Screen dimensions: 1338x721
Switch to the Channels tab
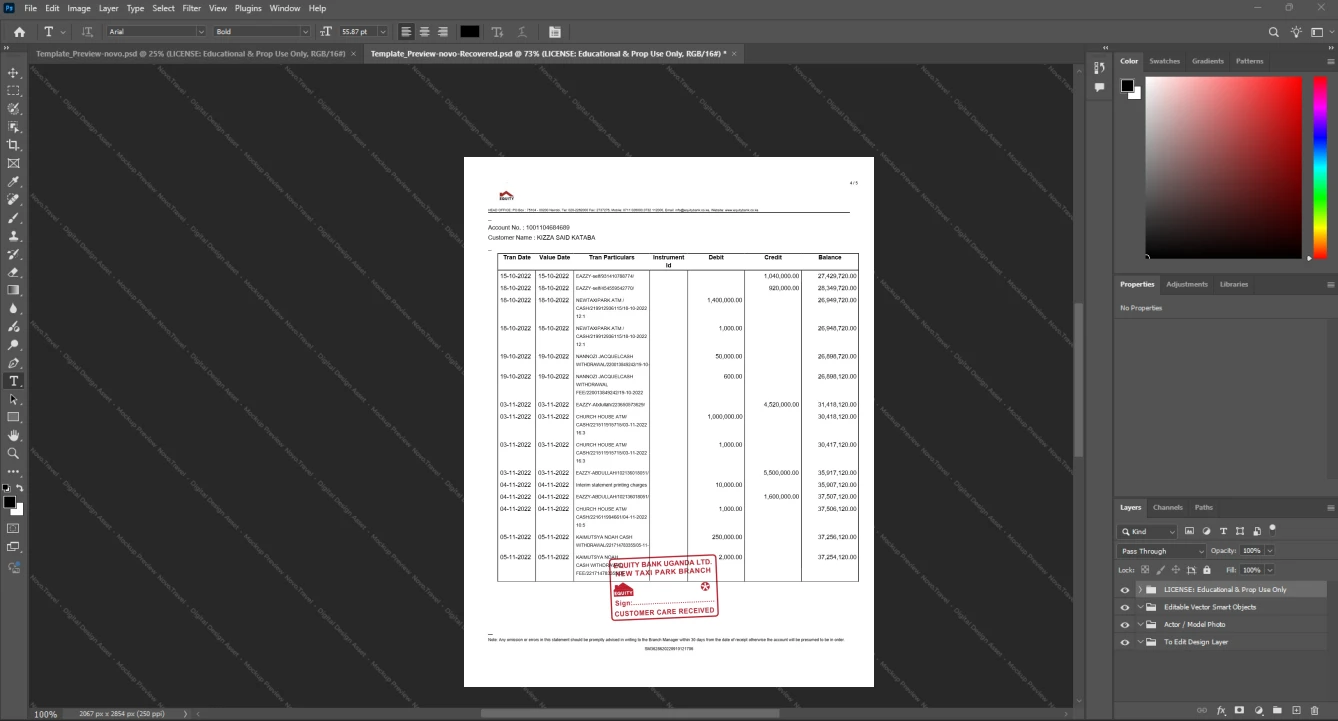(x=1167, y=507)
